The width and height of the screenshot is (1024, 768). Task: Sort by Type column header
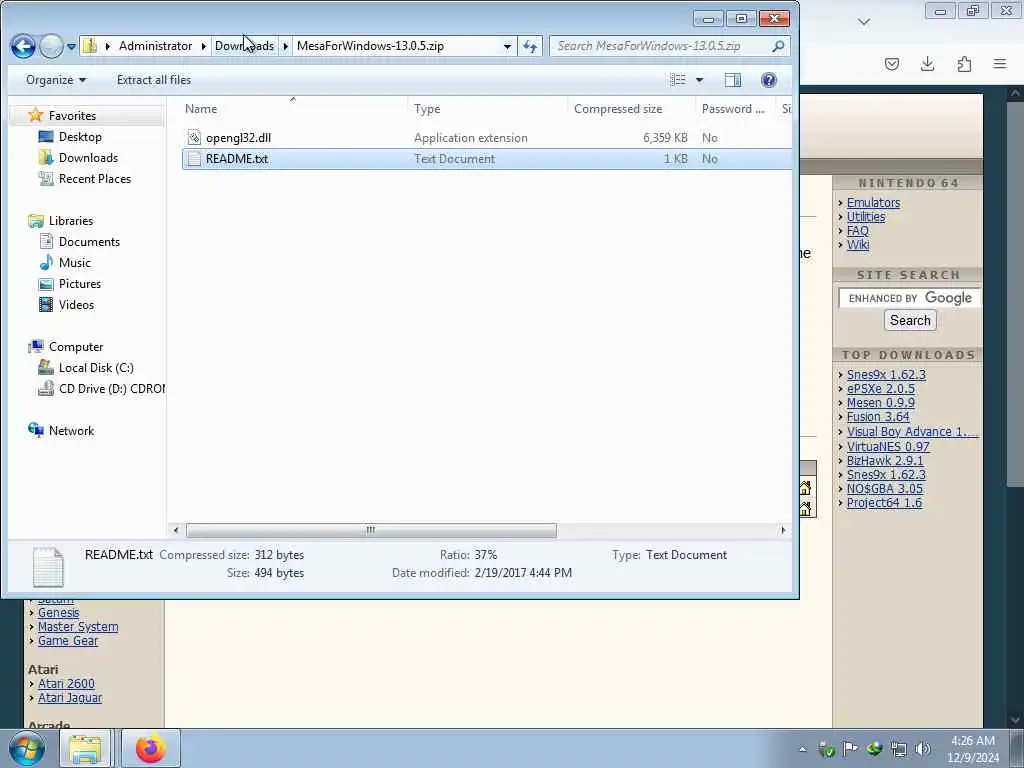pyautogui.click(x=427, y=109)
